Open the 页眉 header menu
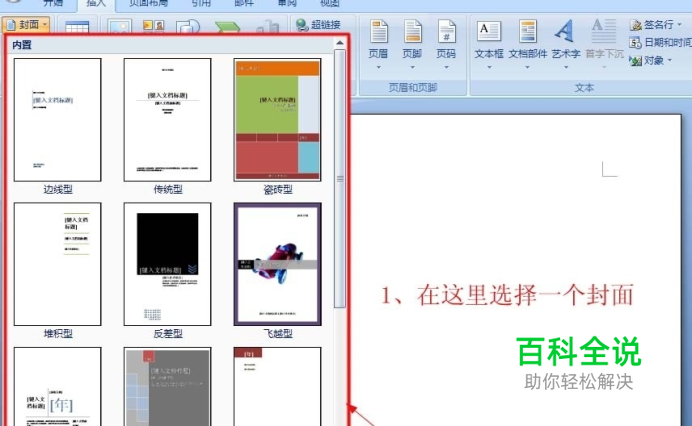 pyautogui.click(x=378, y=44)
